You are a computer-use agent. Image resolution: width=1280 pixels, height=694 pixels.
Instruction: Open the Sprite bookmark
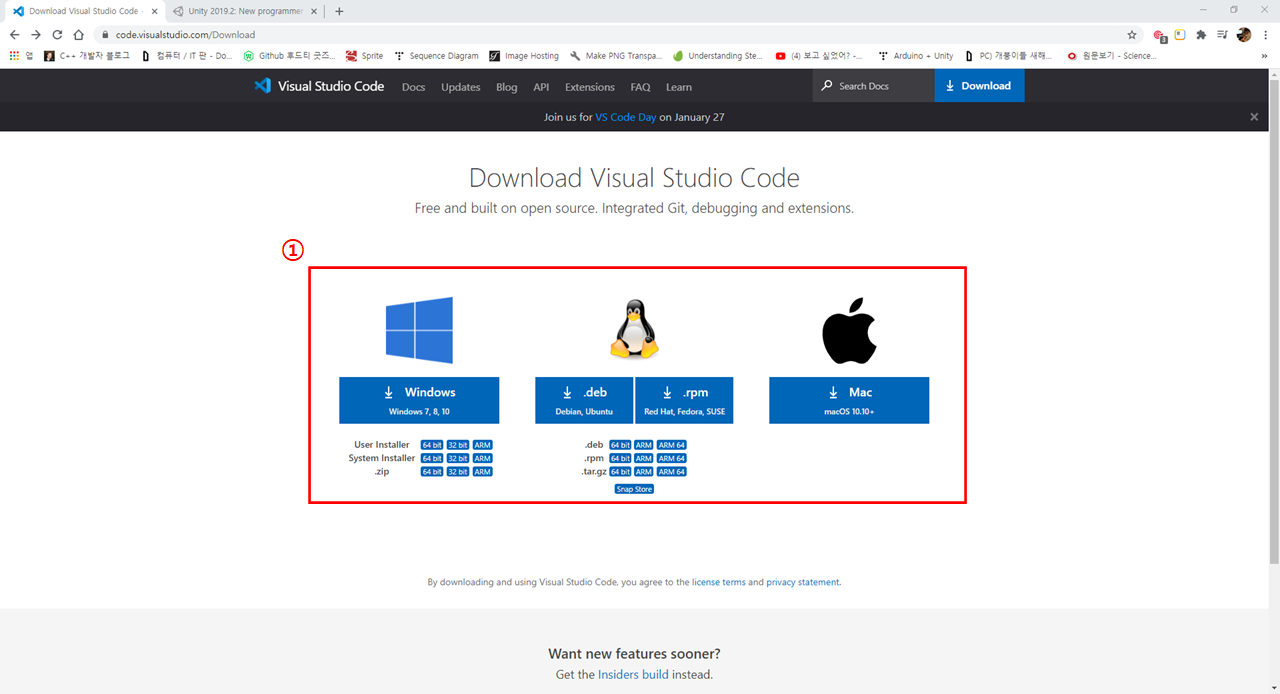364,56
